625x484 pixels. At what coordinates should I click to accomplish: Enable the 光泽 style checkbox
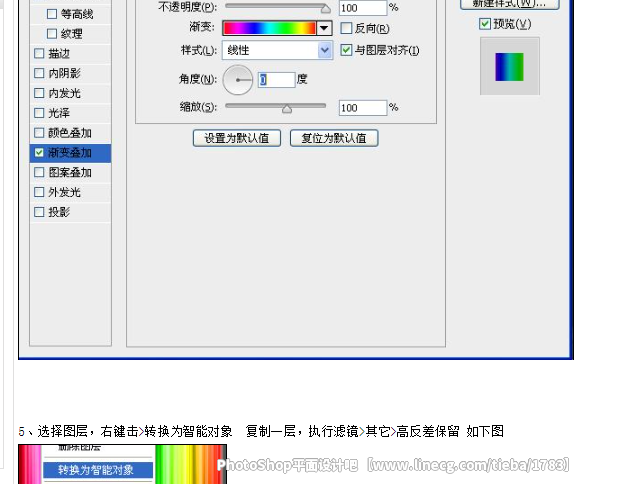[x=39, y=113]
